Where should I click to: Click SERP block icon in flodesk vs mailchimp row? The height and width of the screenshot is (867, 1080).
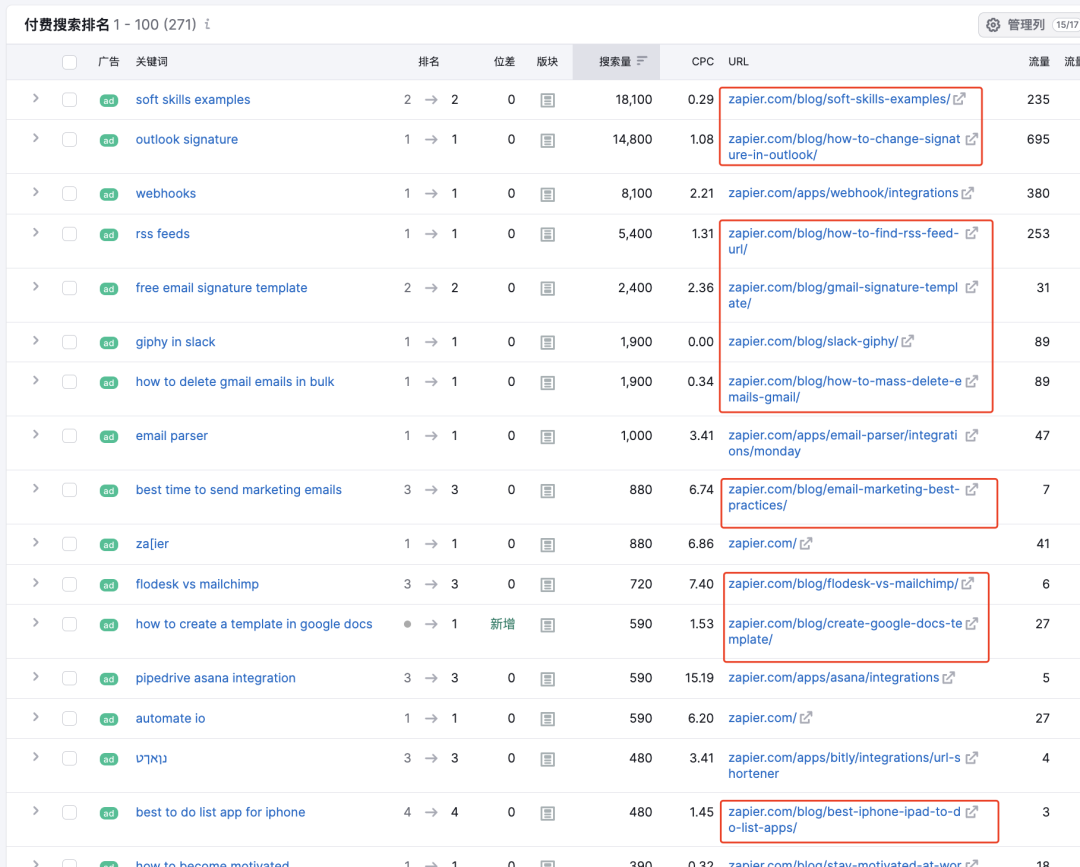pos(548,585)
